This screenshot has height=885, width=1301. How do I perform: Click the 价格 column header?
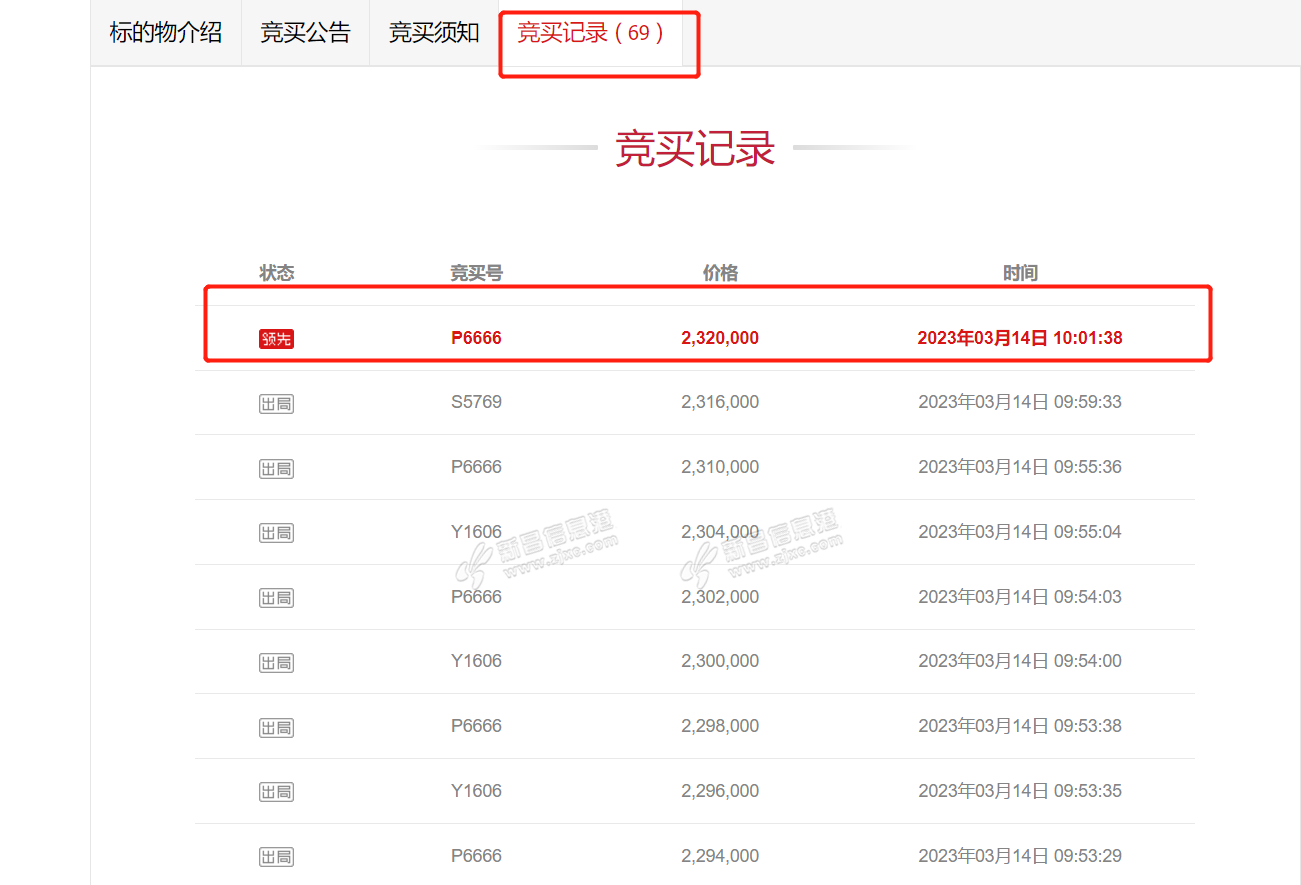[720, 273]
